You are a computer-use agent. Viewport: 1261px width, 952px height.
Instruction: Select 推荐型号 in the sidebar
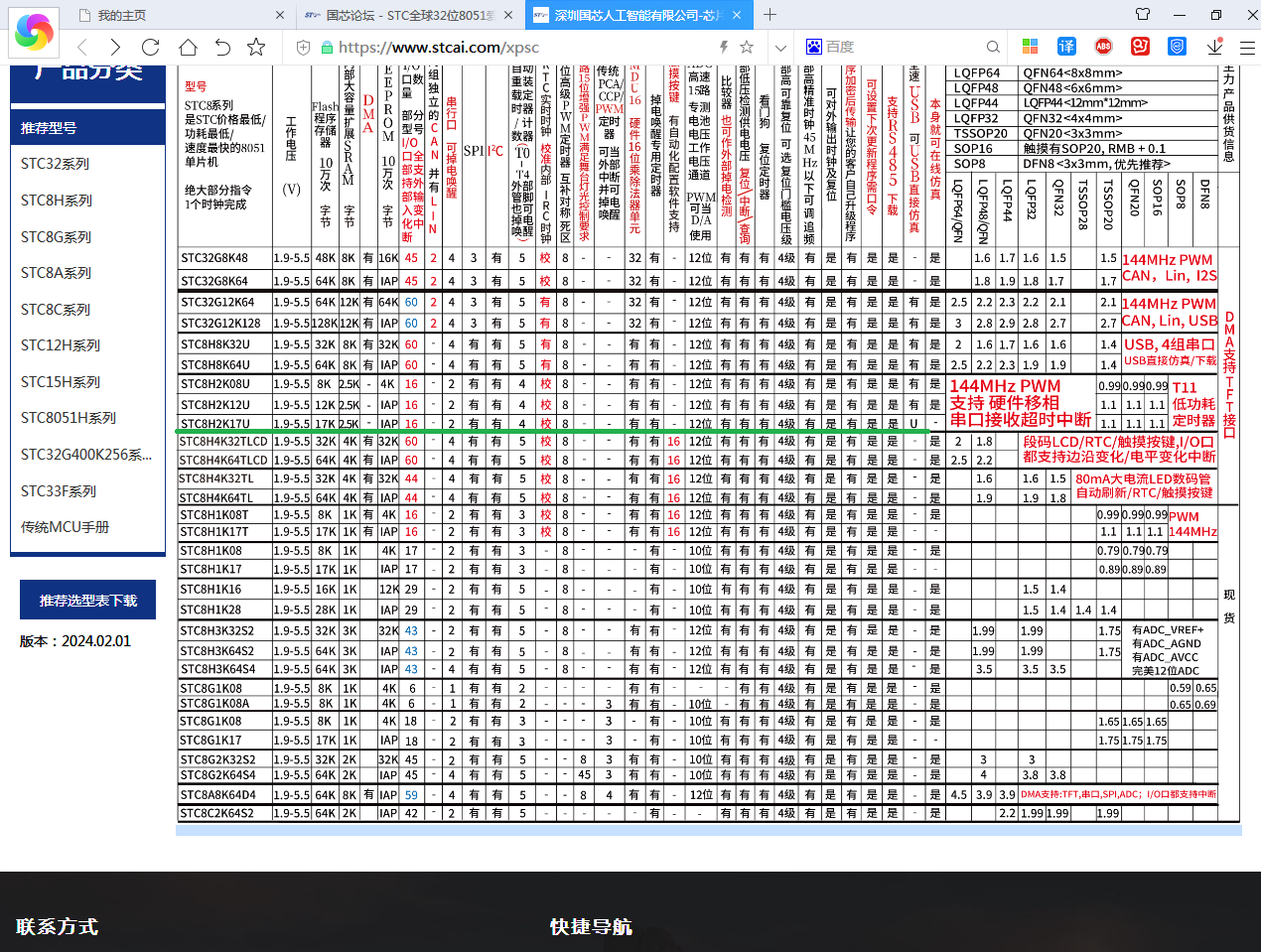pos(87,128)
